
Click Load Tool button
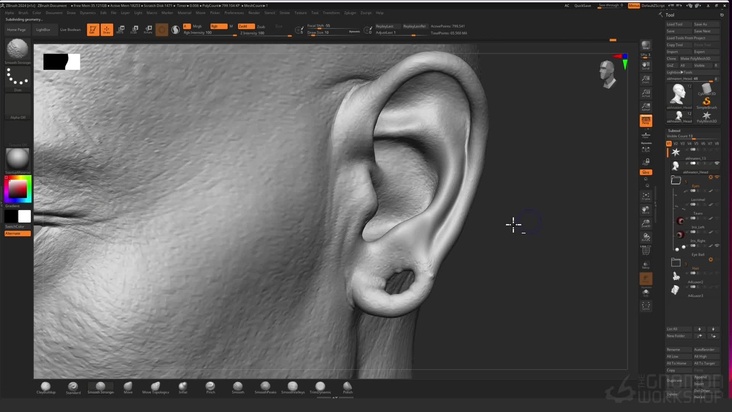[678, 24]
